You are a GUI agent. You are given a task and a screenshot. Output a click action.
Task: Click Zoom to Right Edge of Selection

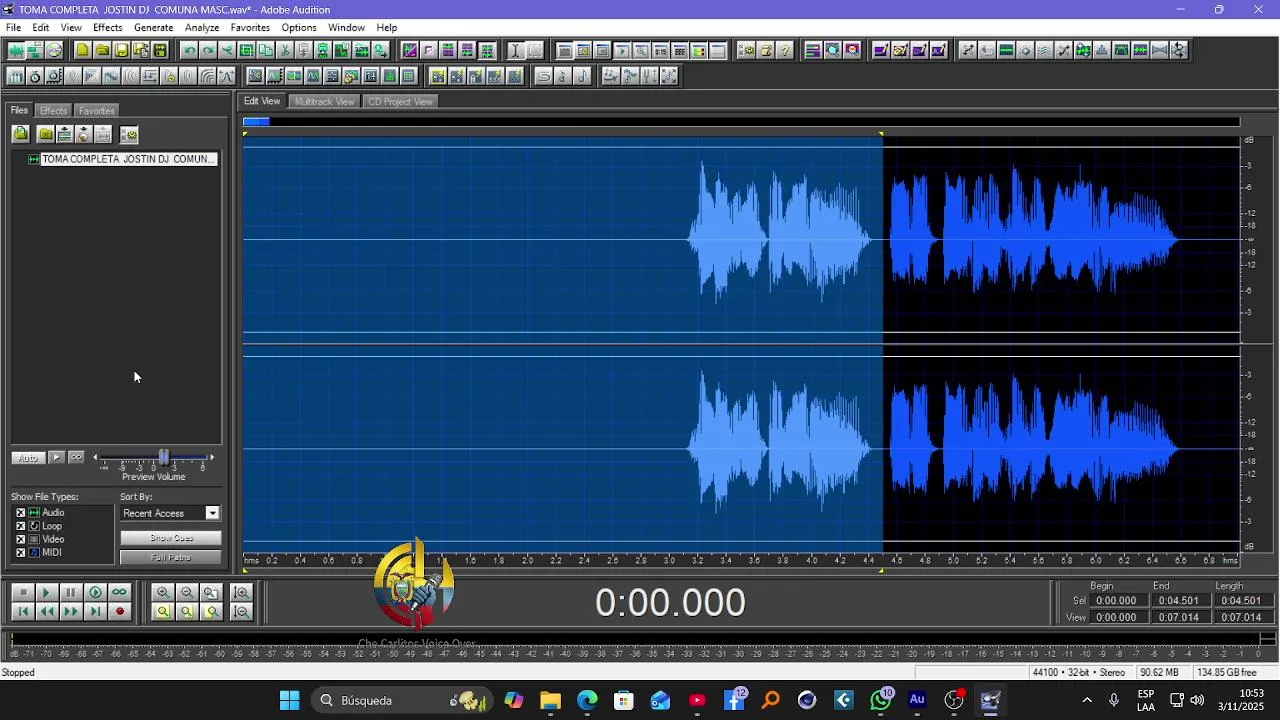(x=210, y=611)
